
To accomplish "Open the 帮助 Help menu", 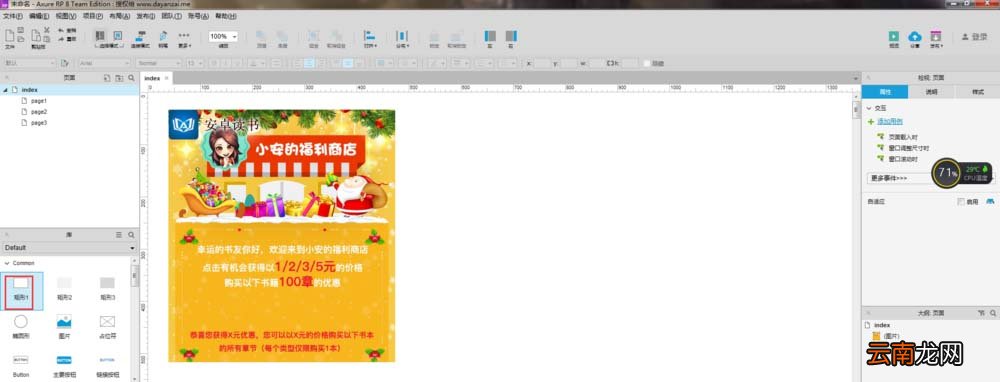I will point(225,16).
